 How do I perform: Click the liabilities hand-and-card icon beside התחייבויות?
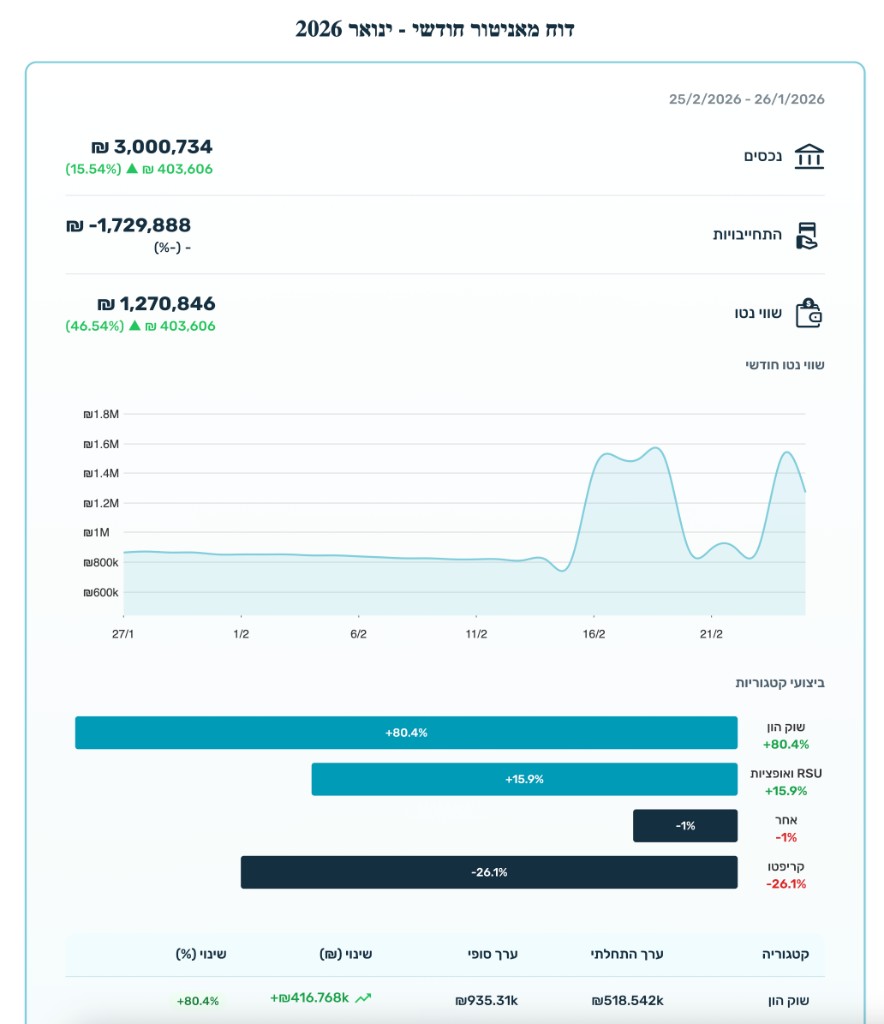click(x=807, y=235)
